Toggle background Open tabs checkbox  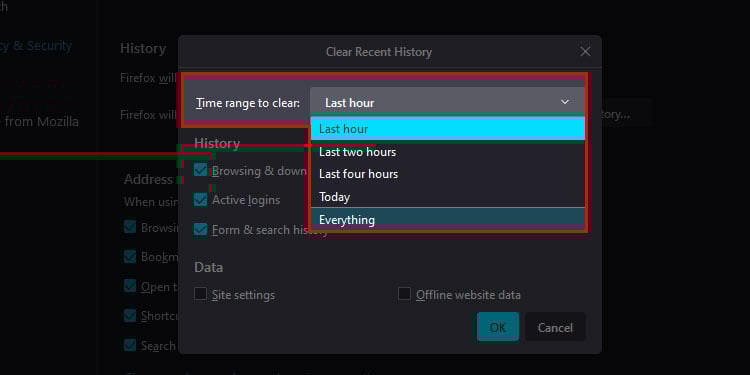point(130,286)
